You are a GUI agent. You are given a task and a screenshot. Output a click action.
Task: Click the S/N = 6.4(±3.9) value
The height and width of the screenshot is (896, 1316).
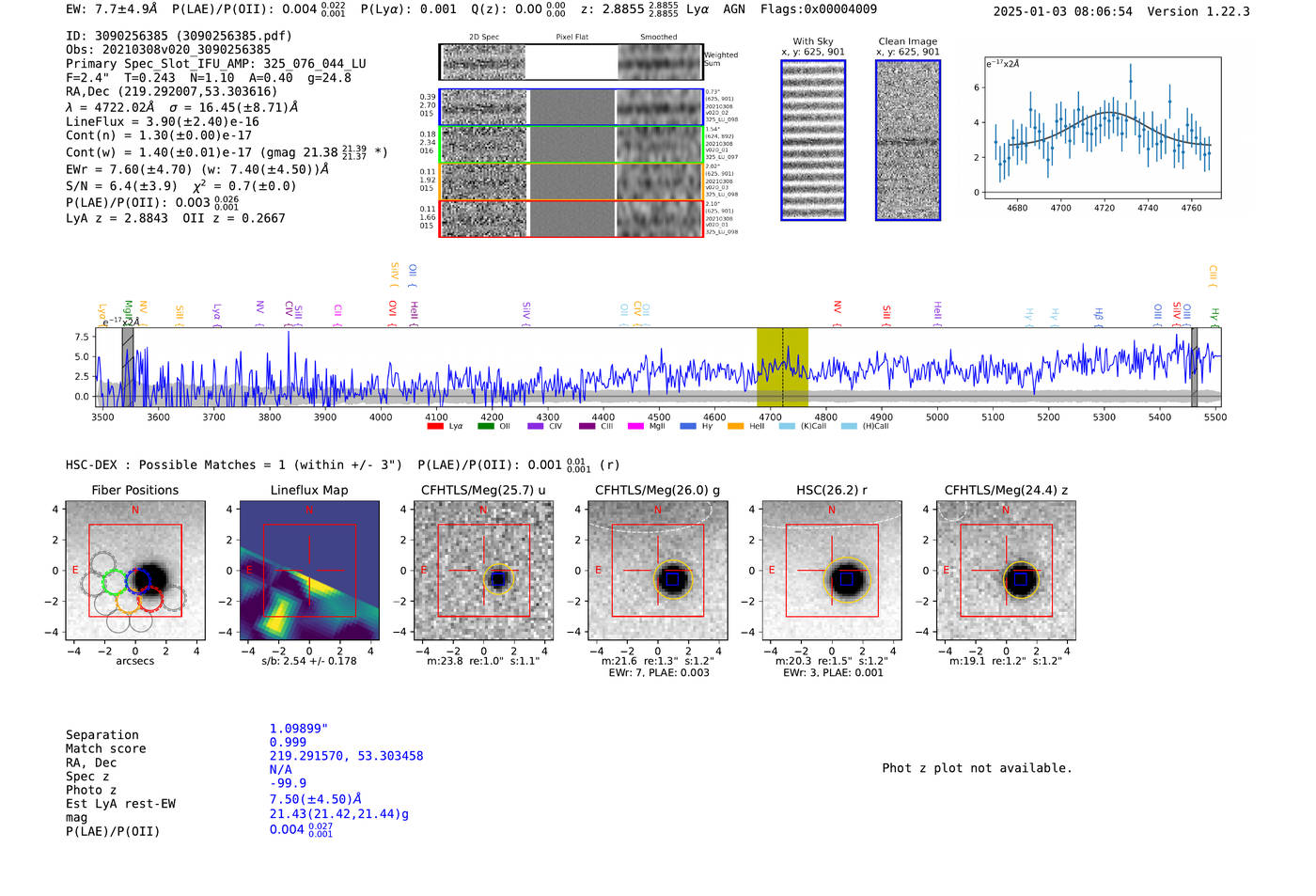(121, 186)
